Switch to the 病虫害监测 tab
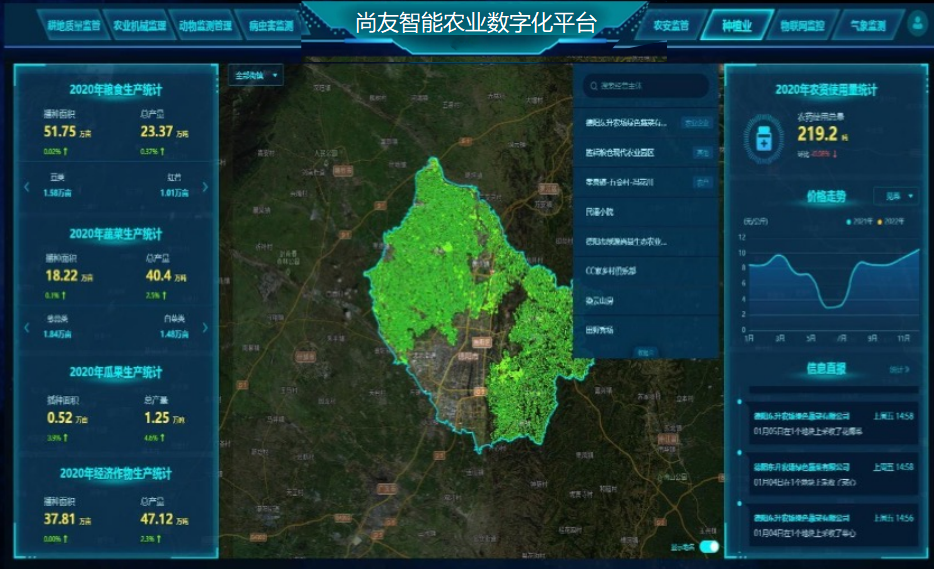The image size is (934, 569). pyautogui.click(x=271, y=26)
